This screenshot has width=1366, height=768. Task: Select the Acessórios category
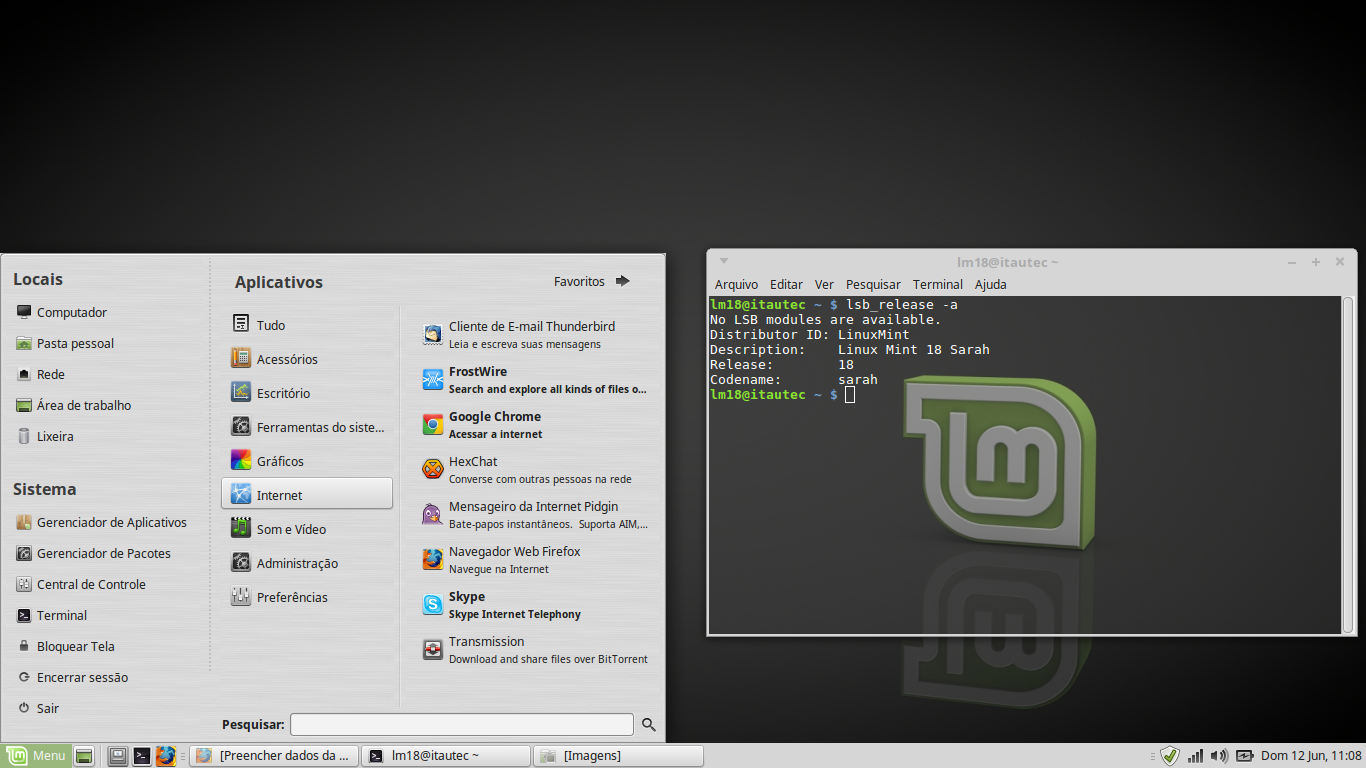pos(306,359)
